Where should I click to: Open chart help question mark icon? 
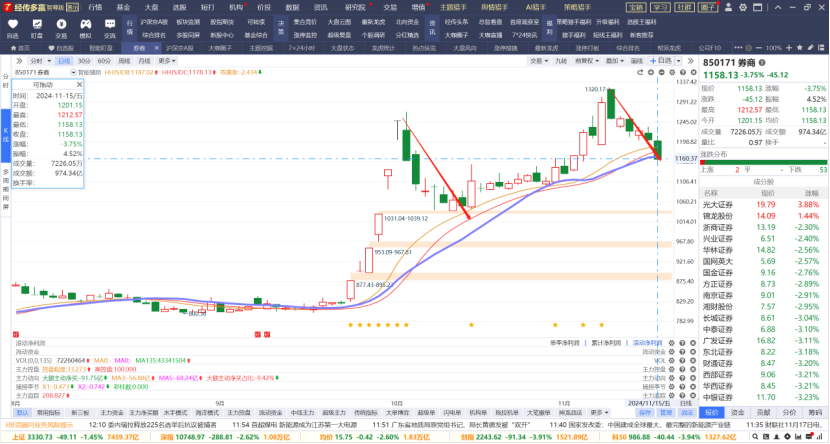coord(683,72)
